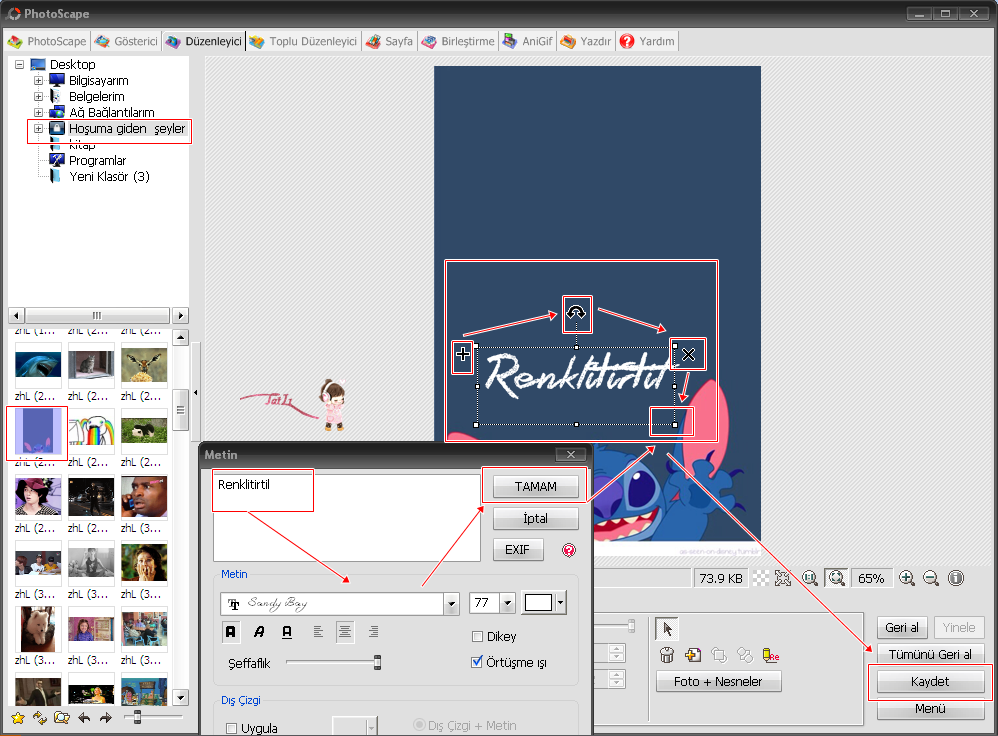Select Dış Çizgi + Metin radio option
Screen dimensions: 998x736
point(419,725)
